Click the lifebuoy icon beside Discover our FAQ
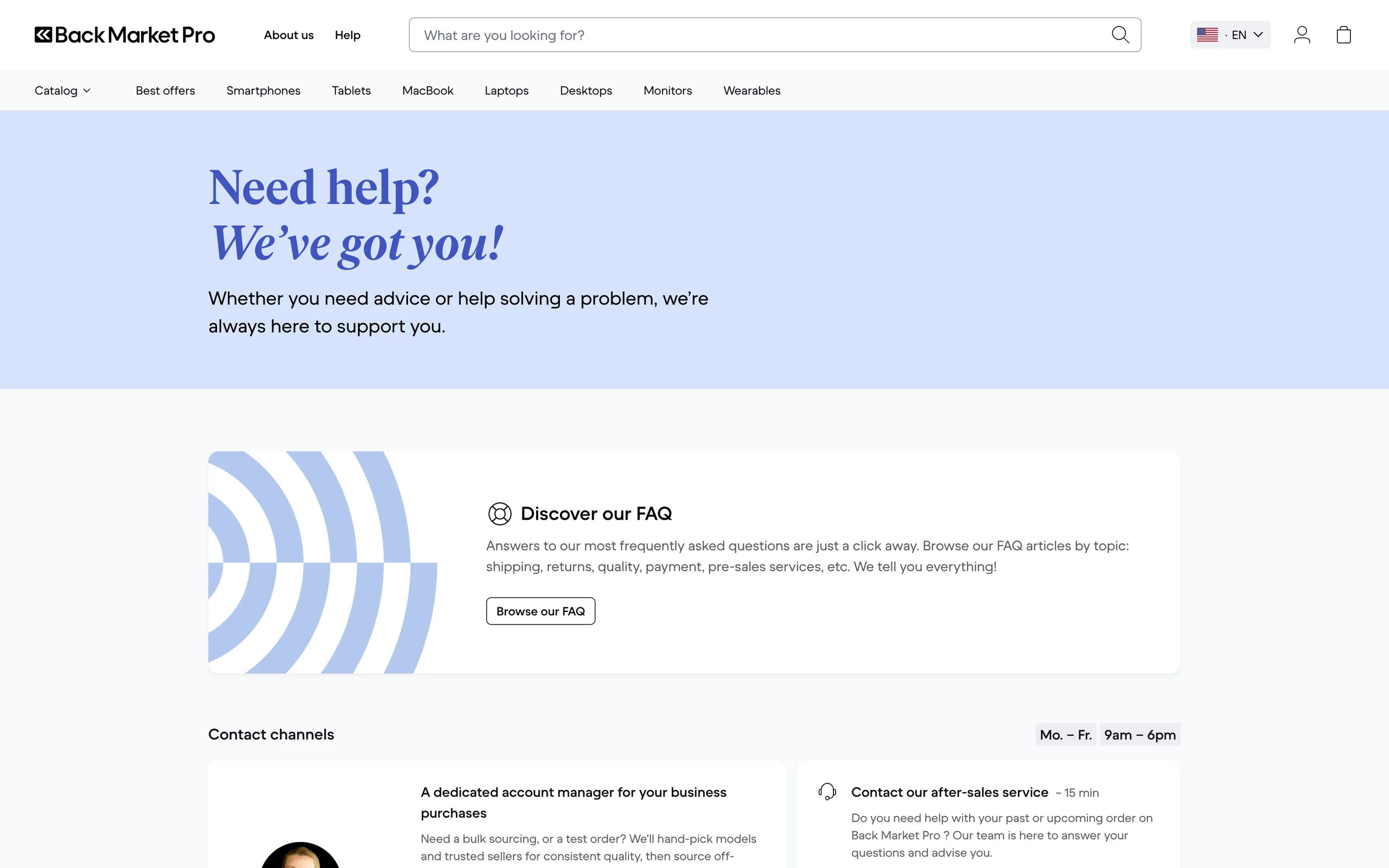The height and width of the screenshot is (868, 1389). click(x=499, y=514)
